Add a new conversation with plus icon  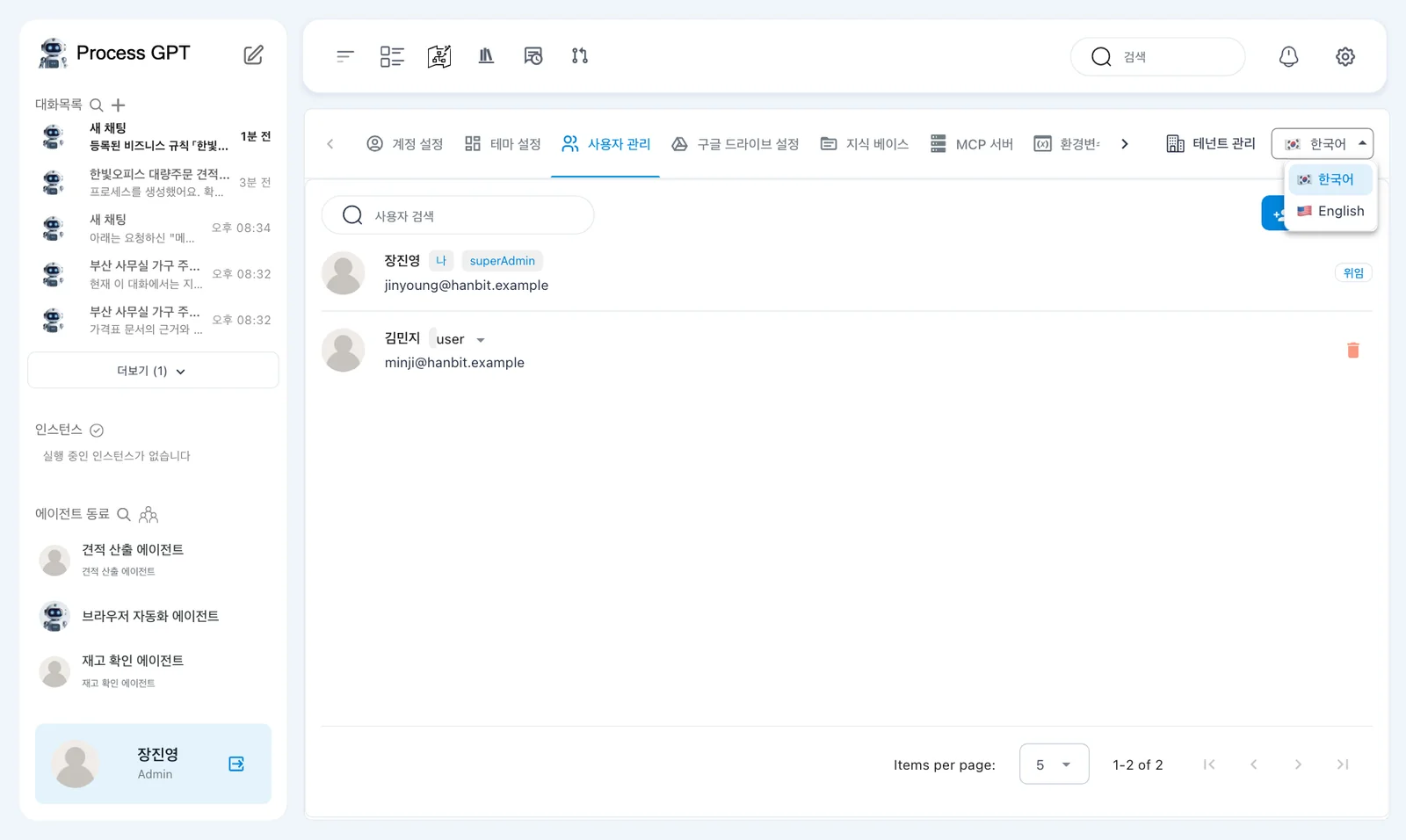click(x=118, y=105)
